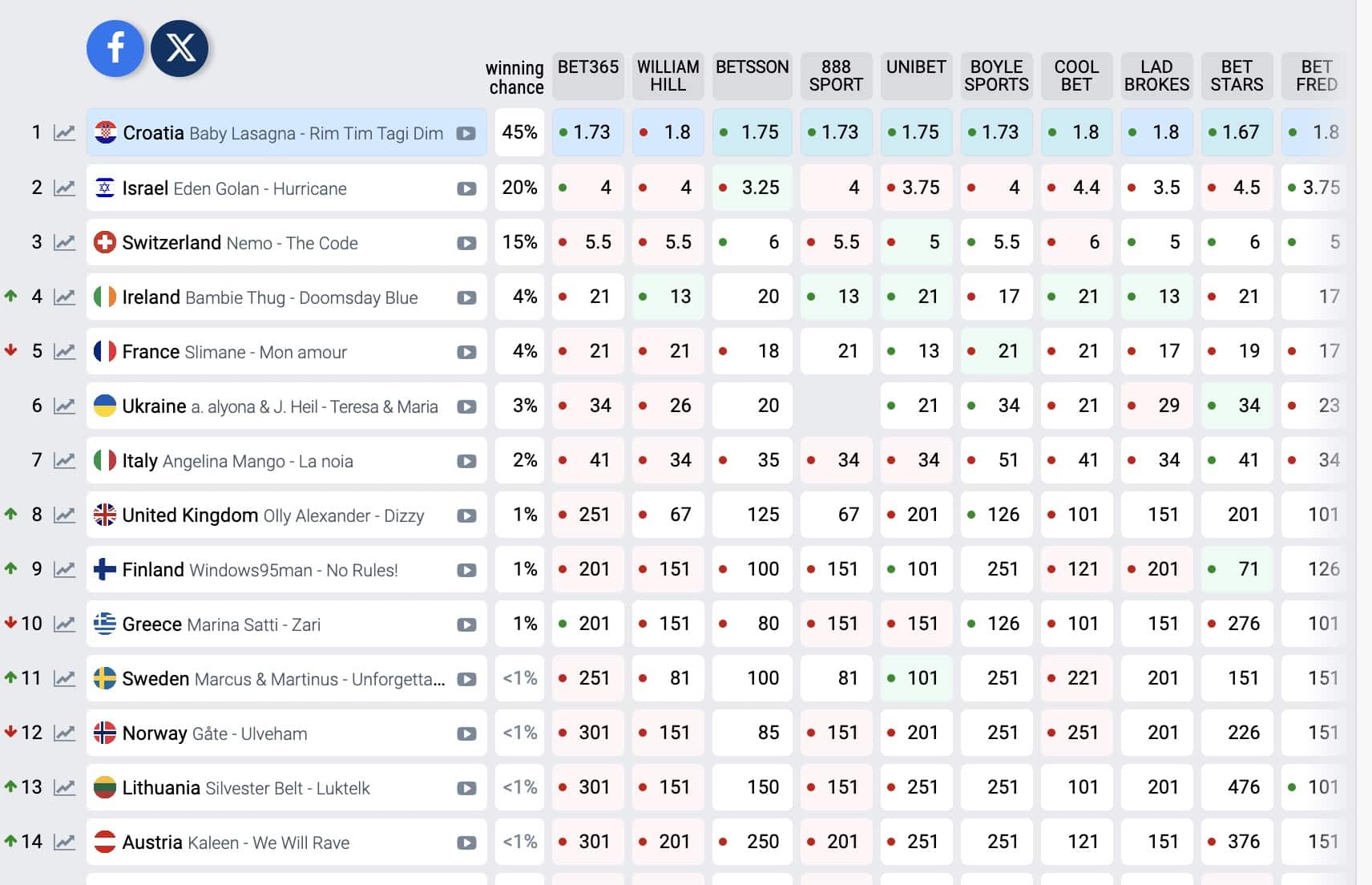Play video for Israel's Hurricane entry
1372x885 pixels.
click(x=466, y=189)
